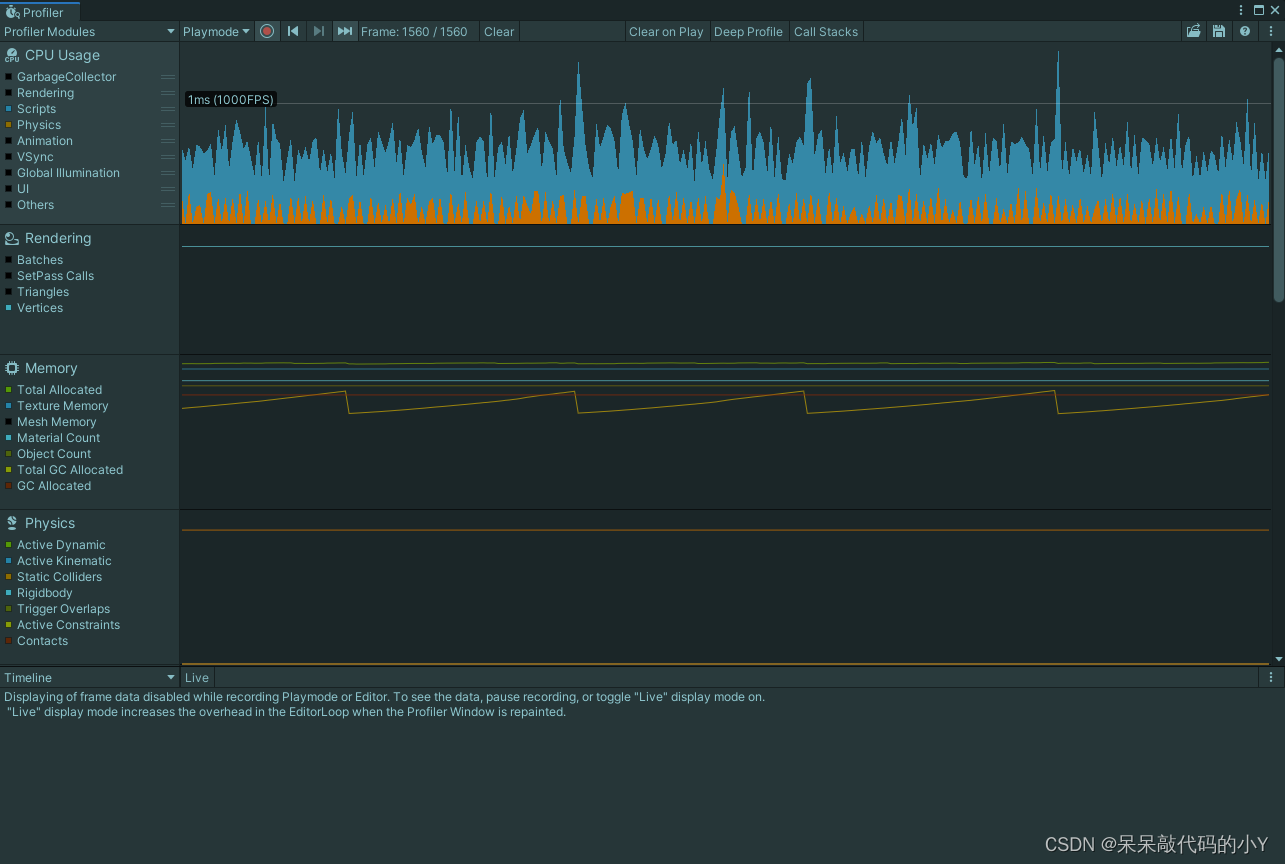Click the reorder handle beside Animation
1285x864 pixels.
(168, 141)
